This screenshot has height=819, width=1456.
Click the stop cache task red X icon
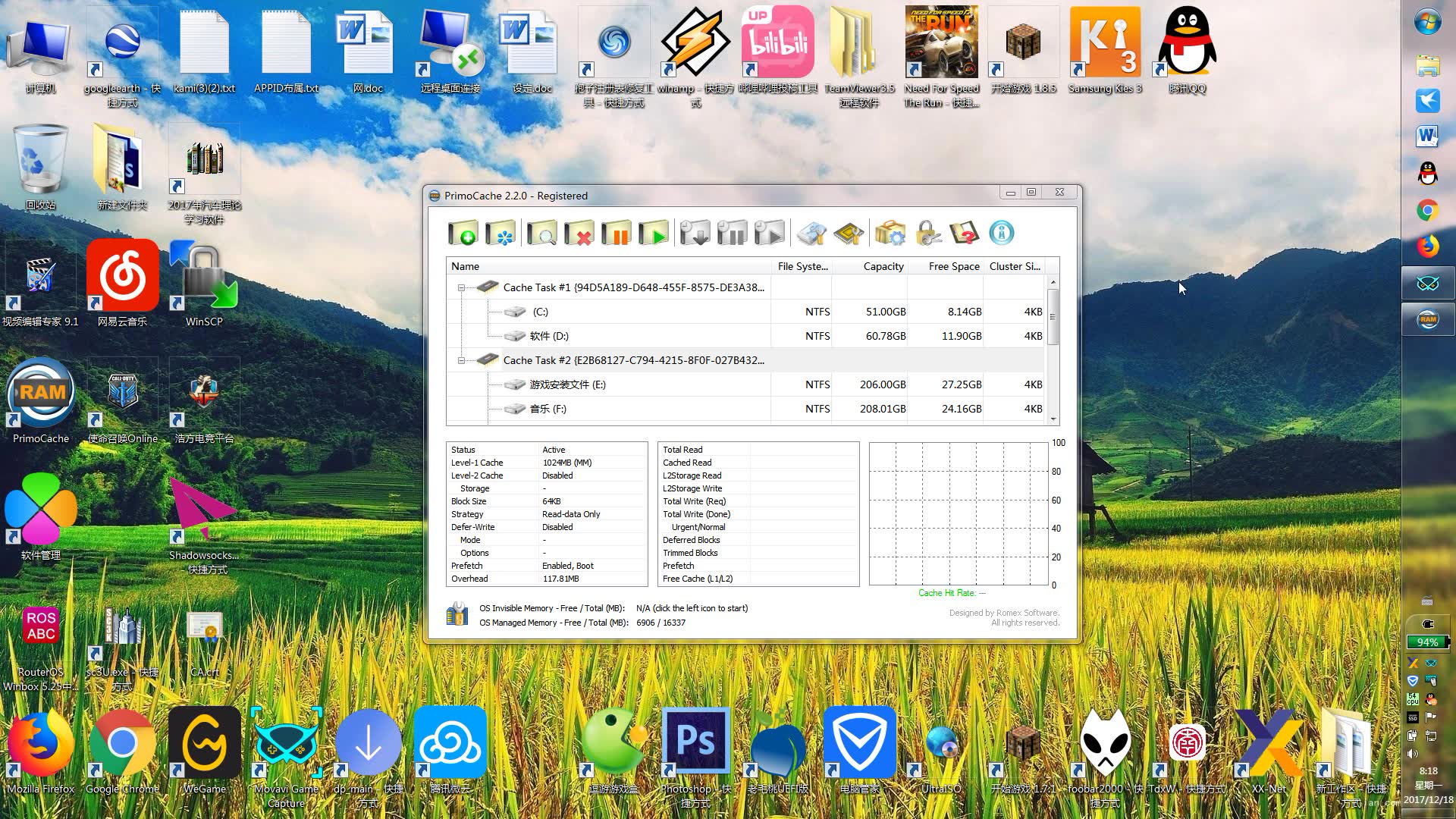coord(579,234)
